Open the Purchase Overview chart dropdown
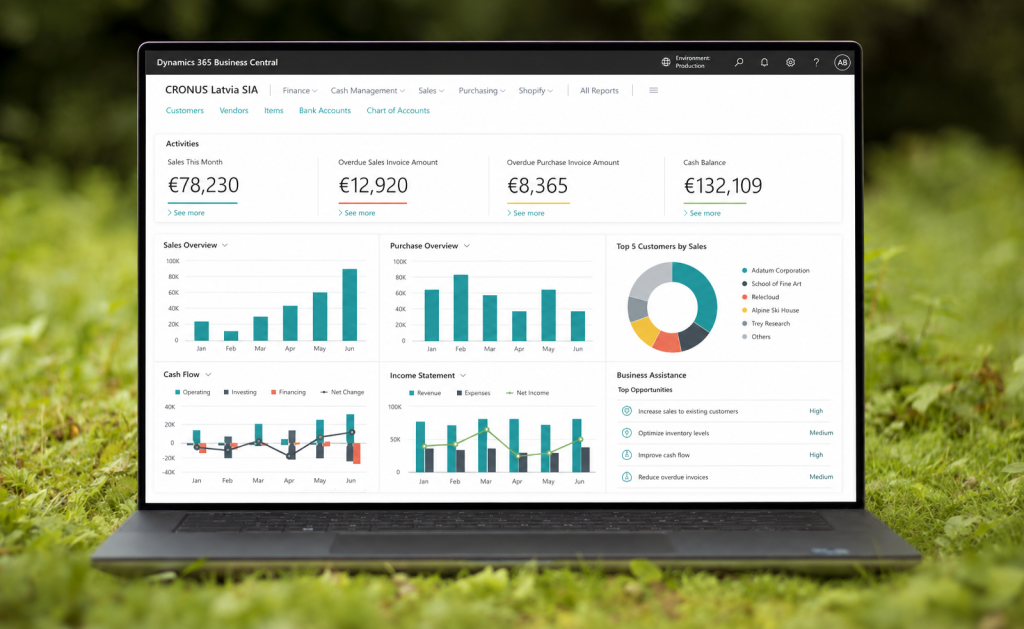The width and height of the screenshot is (1024, 629). point(466,246)
